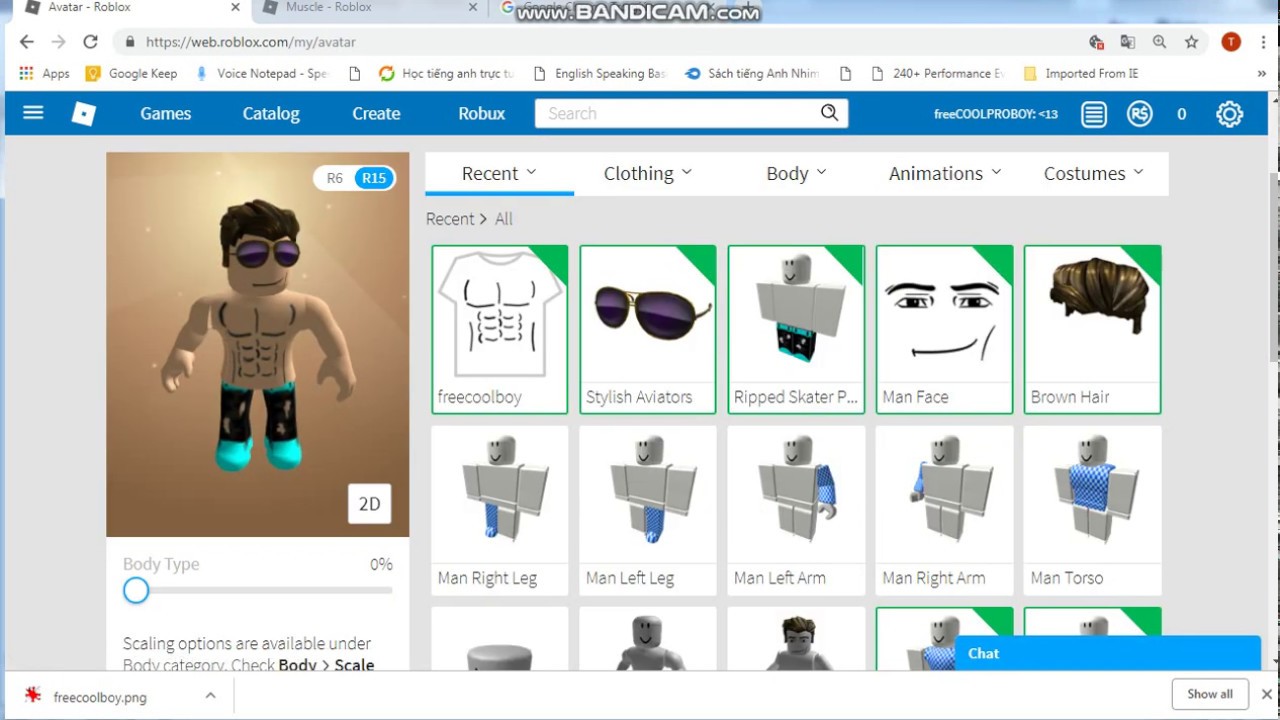Expand the Body dropdown tab
The image size is (1280, 720).
tap(796, 173)
